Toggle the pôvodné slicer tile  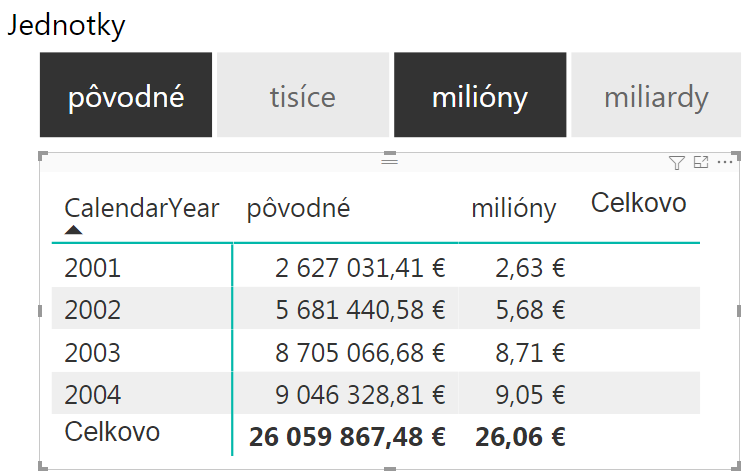point(126,95)
